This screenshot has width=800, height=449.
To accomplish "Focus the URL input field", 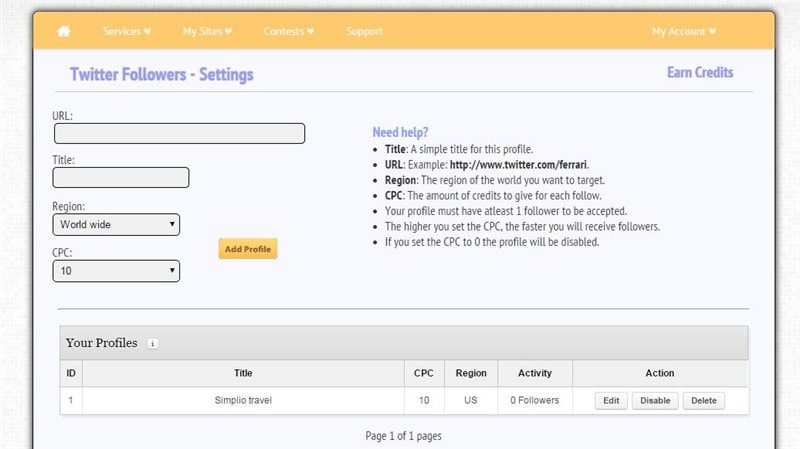I will [x=179, y=134].
